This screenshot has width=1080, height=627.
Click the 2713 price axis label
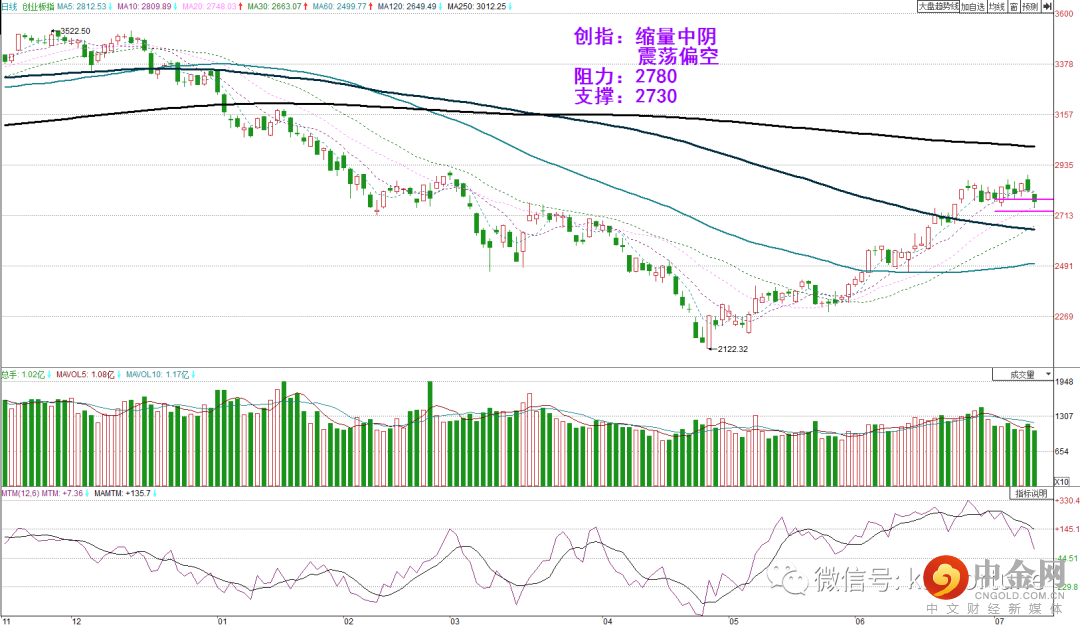pos(1064,216)
